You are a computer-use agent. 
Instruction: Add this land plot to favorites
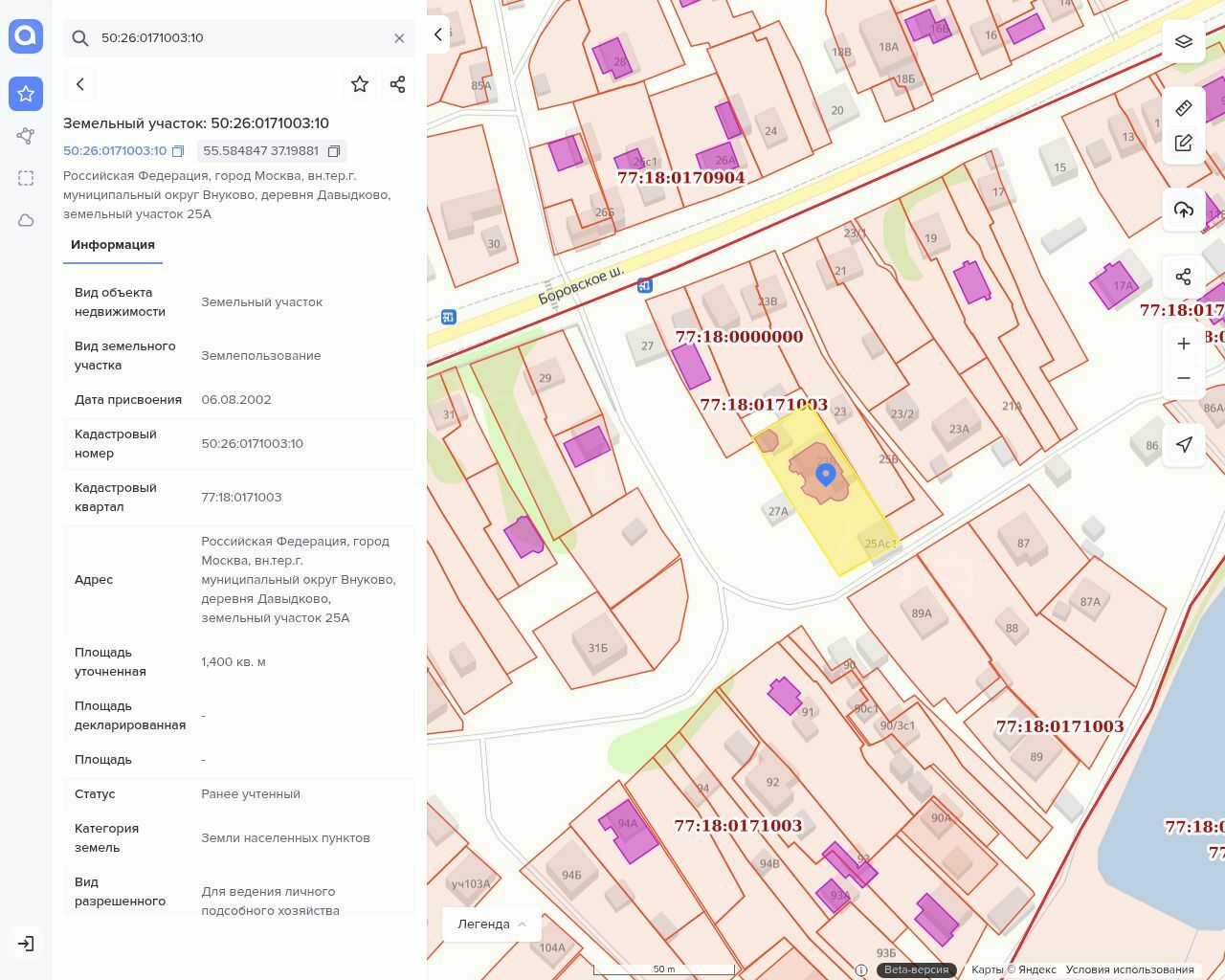(x=360, y=84)
